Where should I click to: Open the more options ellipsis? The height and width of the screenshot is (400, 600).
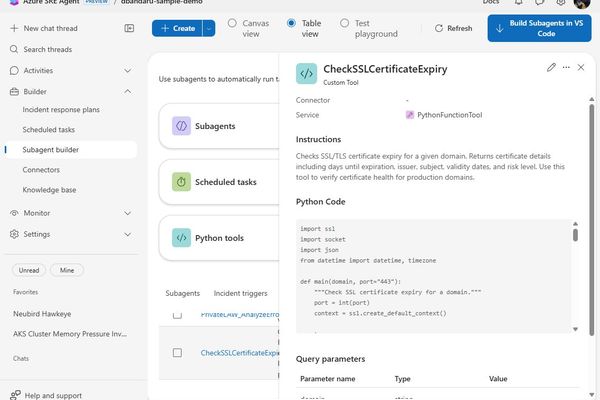tap(566, 67)
